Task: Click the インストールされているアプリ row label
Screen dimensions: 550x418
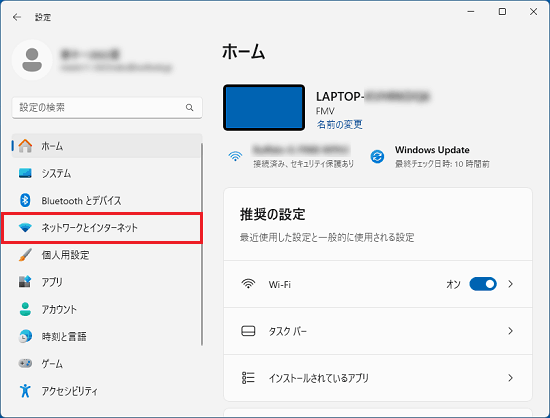Action: click(x=318, y=378)
